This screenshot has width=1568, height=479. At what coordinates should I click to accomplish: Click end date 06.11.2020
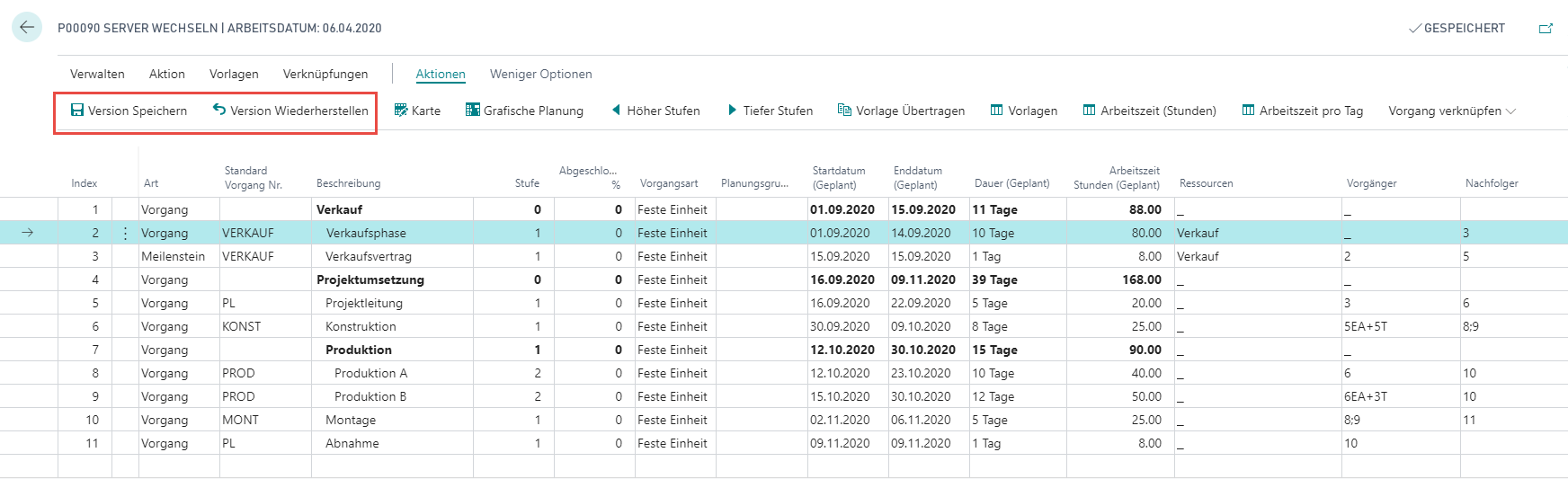(x=929, y=420)
